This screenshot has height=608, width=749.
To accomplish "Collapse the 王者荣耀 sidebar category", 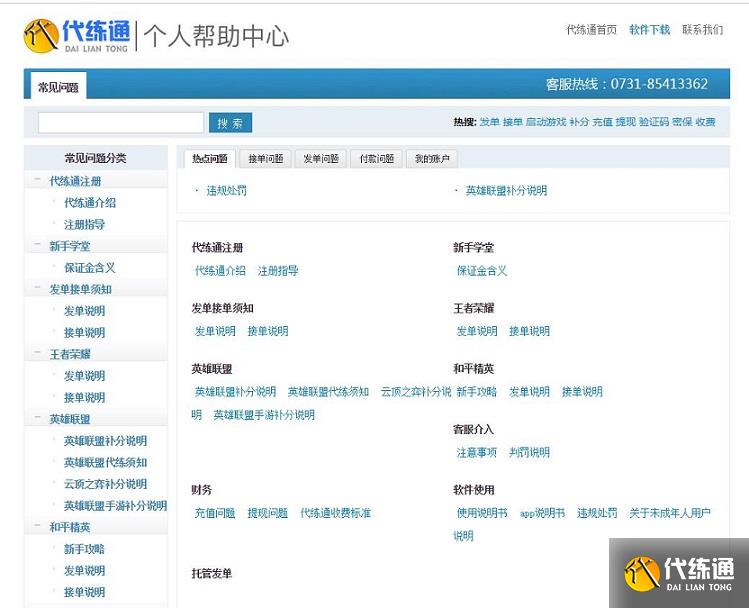I will coord(37,353).
